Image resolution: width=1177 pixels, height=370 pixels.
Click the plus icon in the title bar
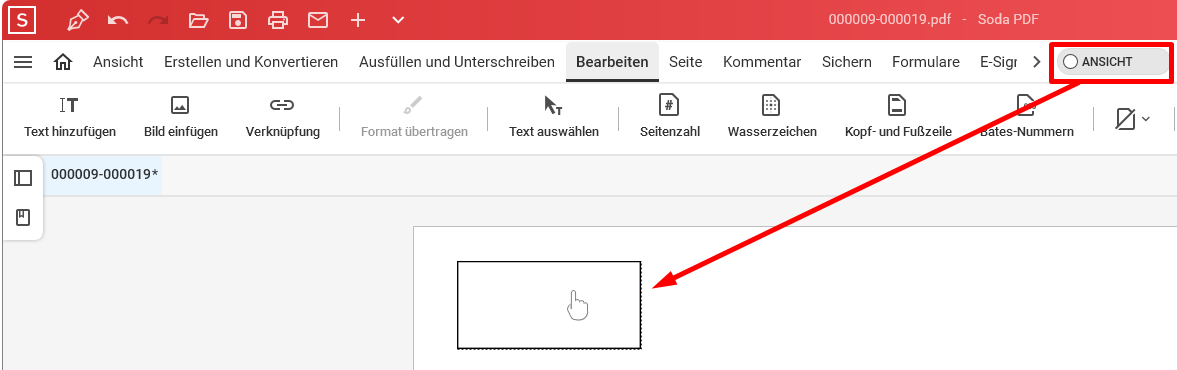tap(358, 20)
